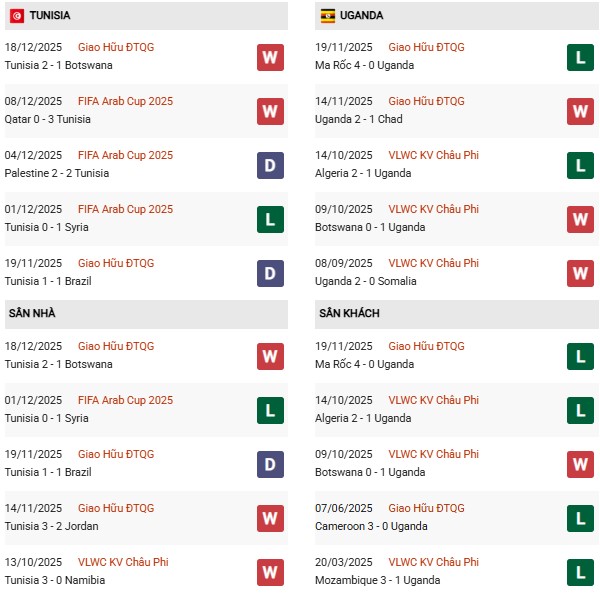Viewport: 600px width, 594px height.
Task: Click the W badge for Uganda 2 - 0 Somalia
Action: [581, 273]
